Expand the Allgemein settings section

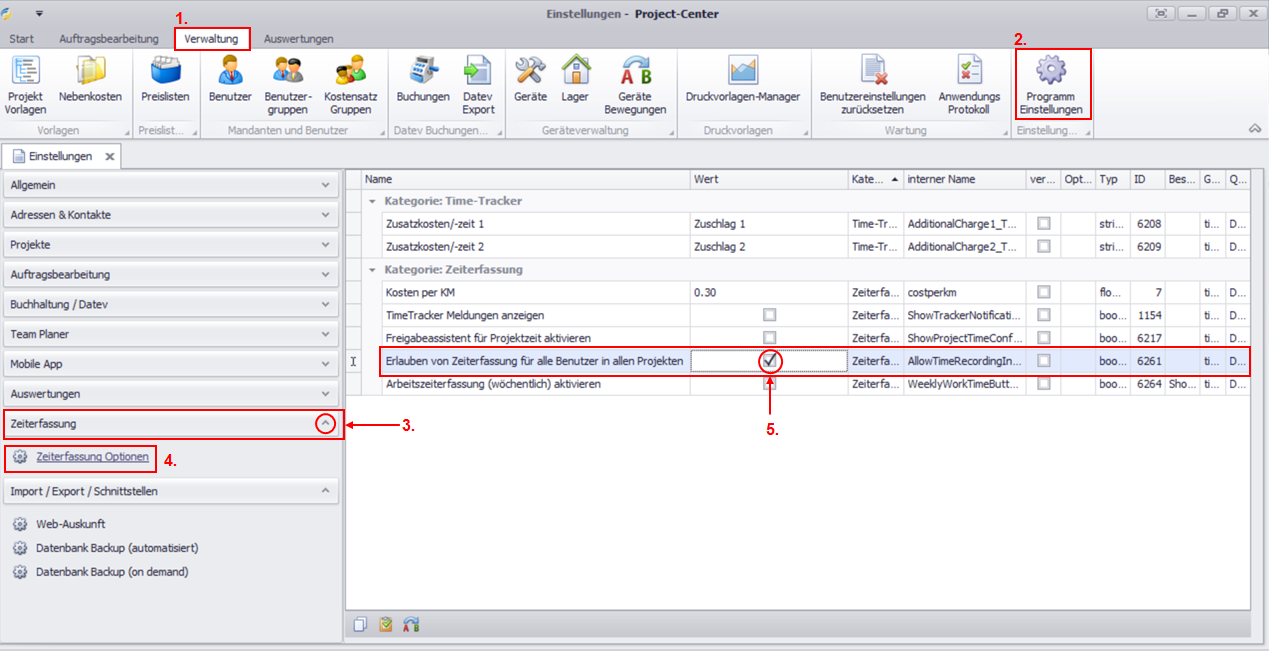[325, 186]
